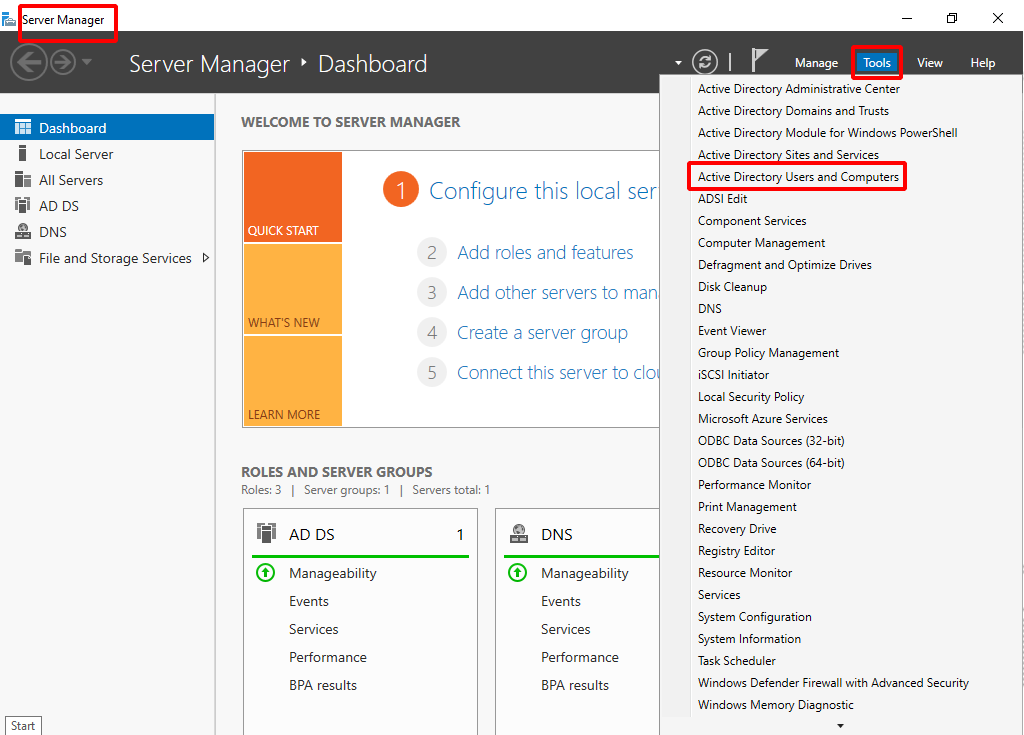Open Active Directory Users and Computers
Screen dimensions: 1024x735
[798, 177]
